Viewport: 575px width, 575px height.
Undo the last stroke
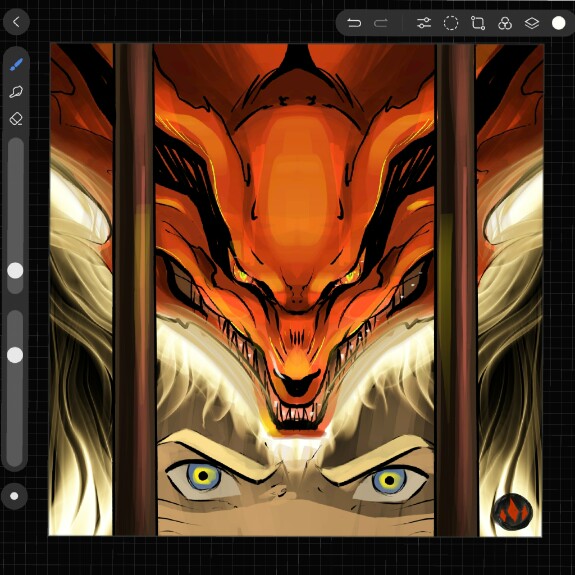point(354,23)
